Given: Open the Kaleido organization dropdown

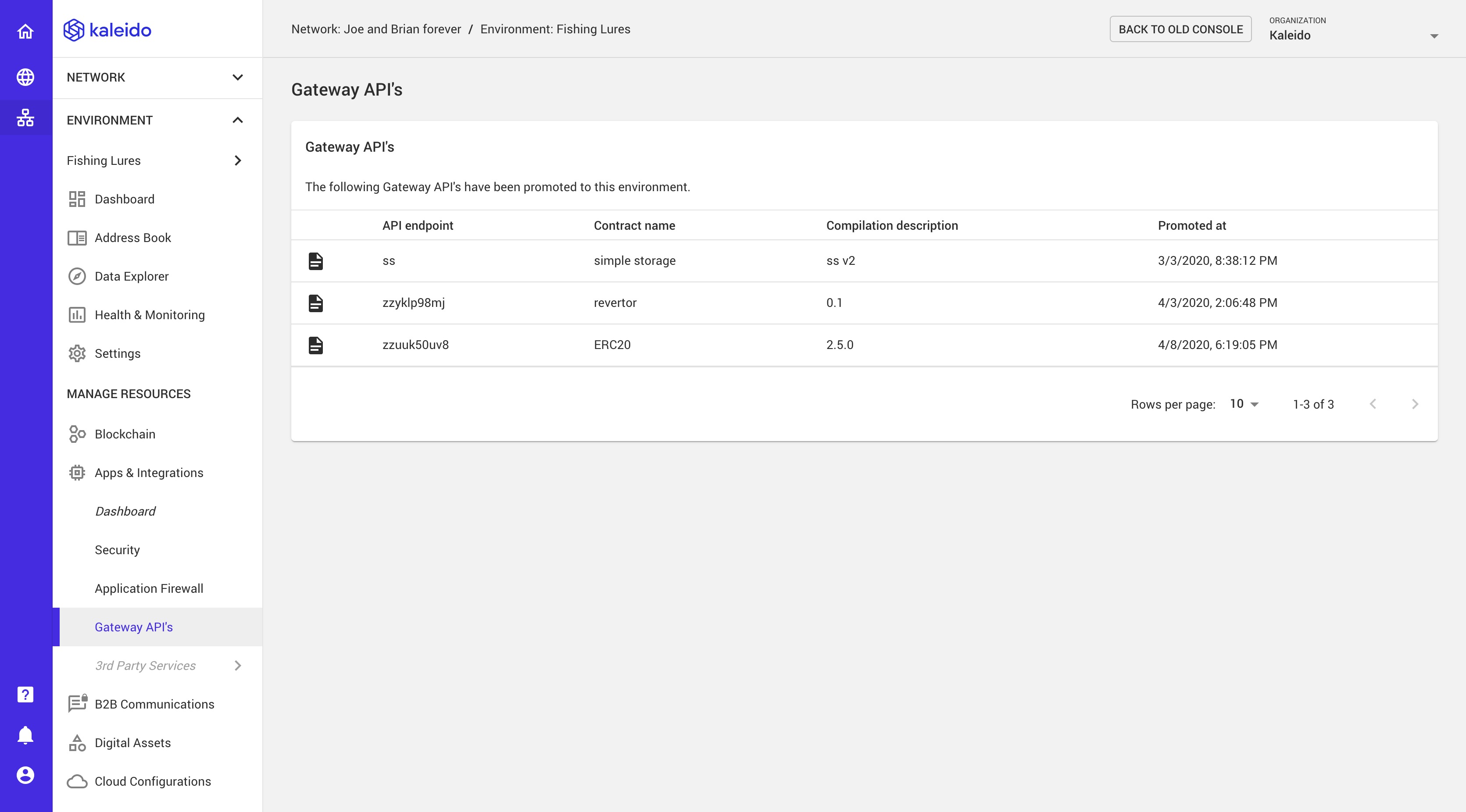Looking at the screenshot, I should coord(1434,35).
